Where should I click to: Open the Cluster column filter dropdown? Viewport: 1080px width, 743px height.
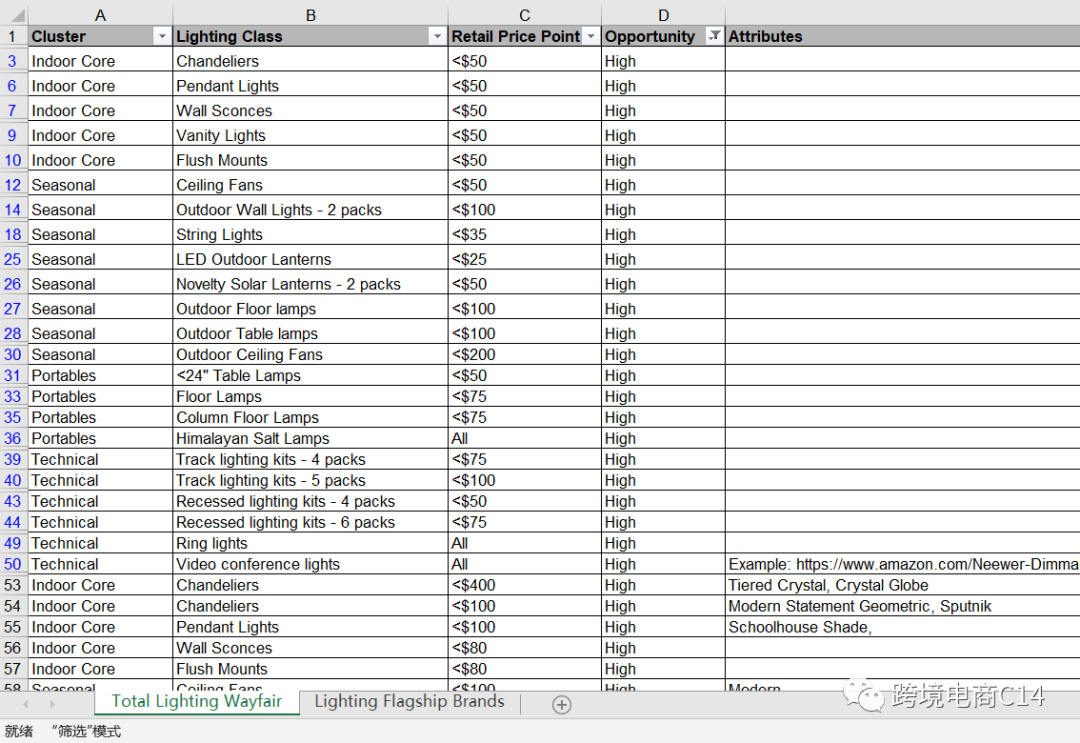pos(162,36)
